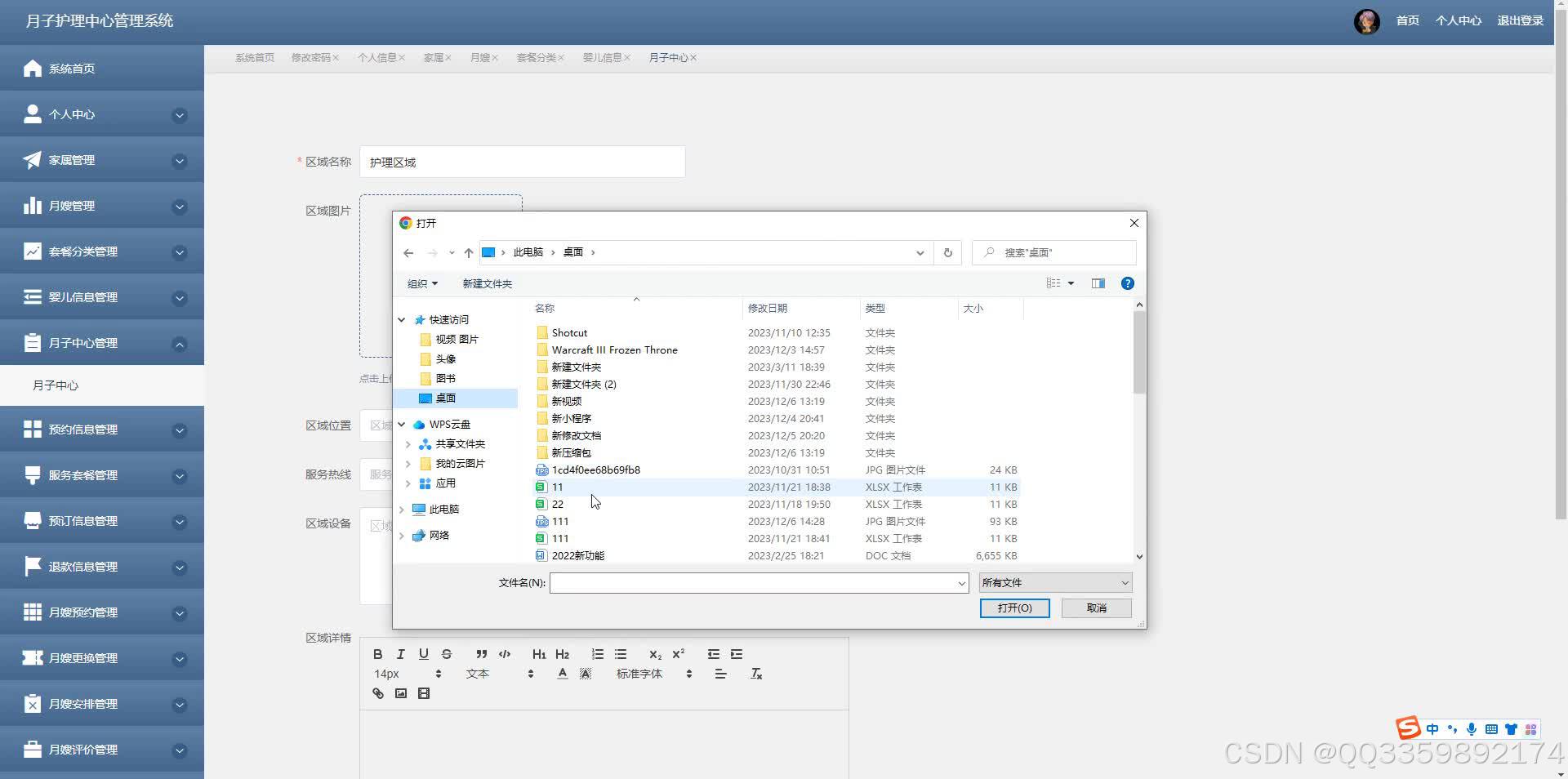Decrease indent in the editor toolbar

pos(714,654)
